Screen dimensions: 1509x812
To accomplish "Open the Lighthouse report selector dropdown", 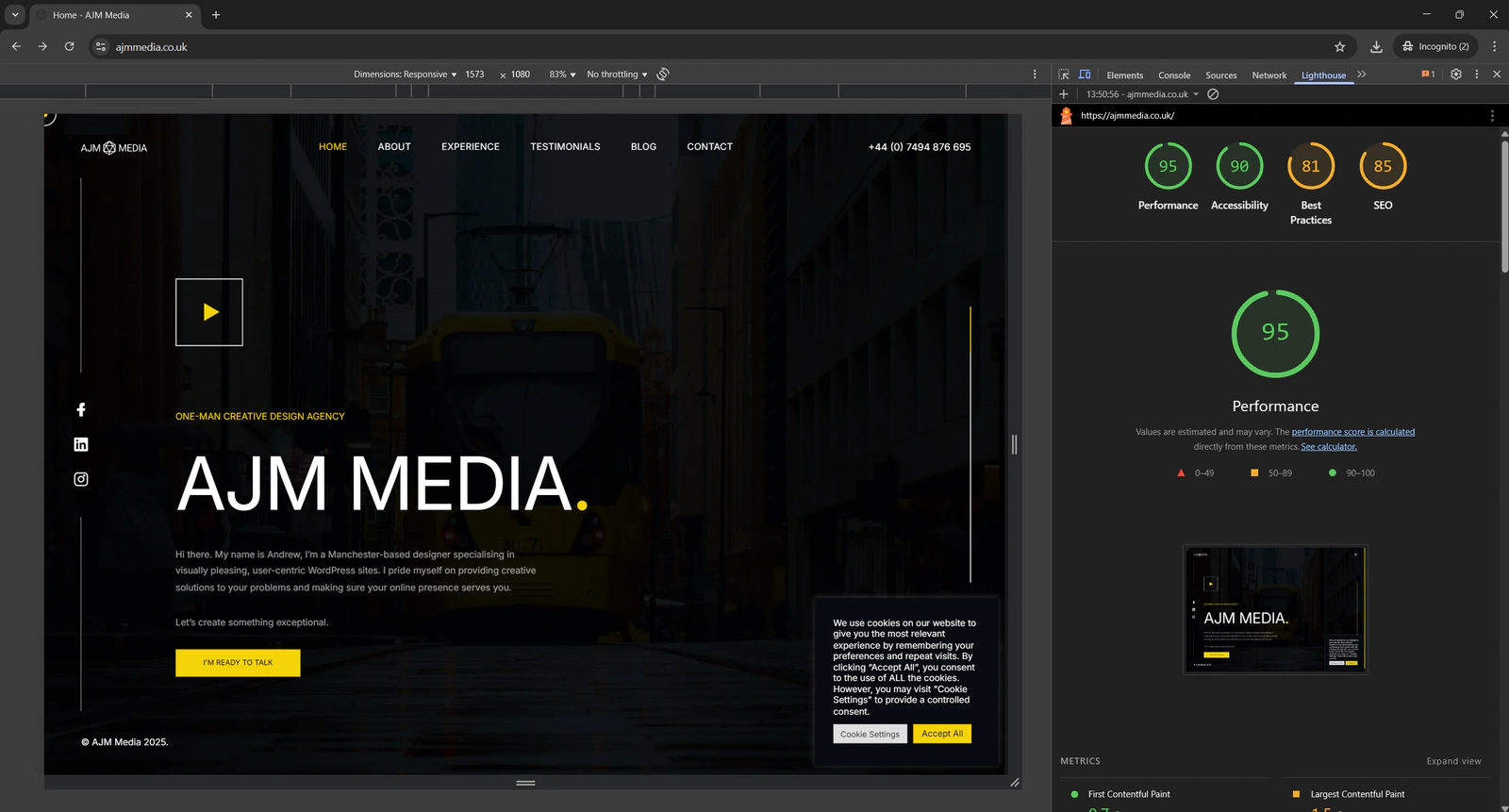I will (1142, 94).
